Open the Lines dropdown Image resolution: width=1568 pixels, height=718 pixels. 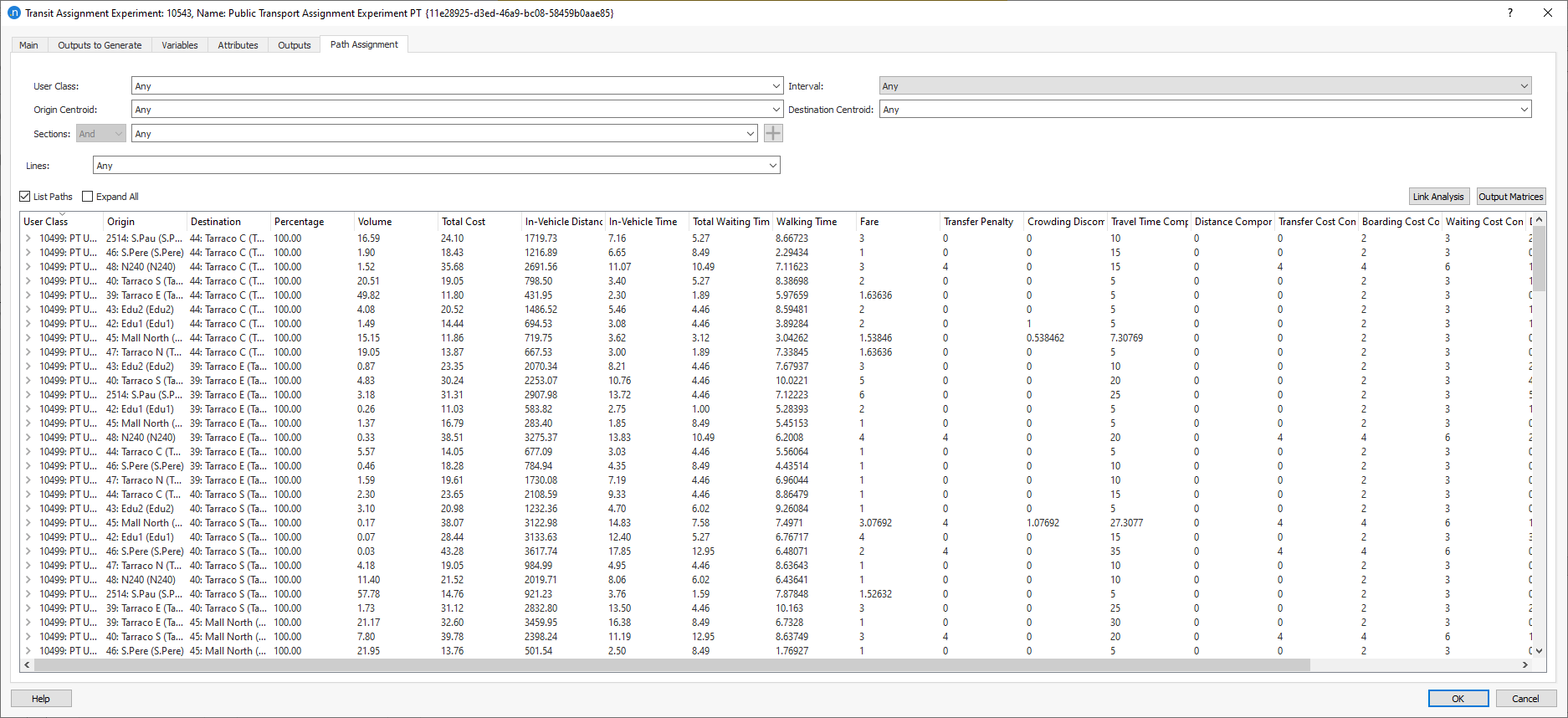pyautogui.click(x=437, y=166)
